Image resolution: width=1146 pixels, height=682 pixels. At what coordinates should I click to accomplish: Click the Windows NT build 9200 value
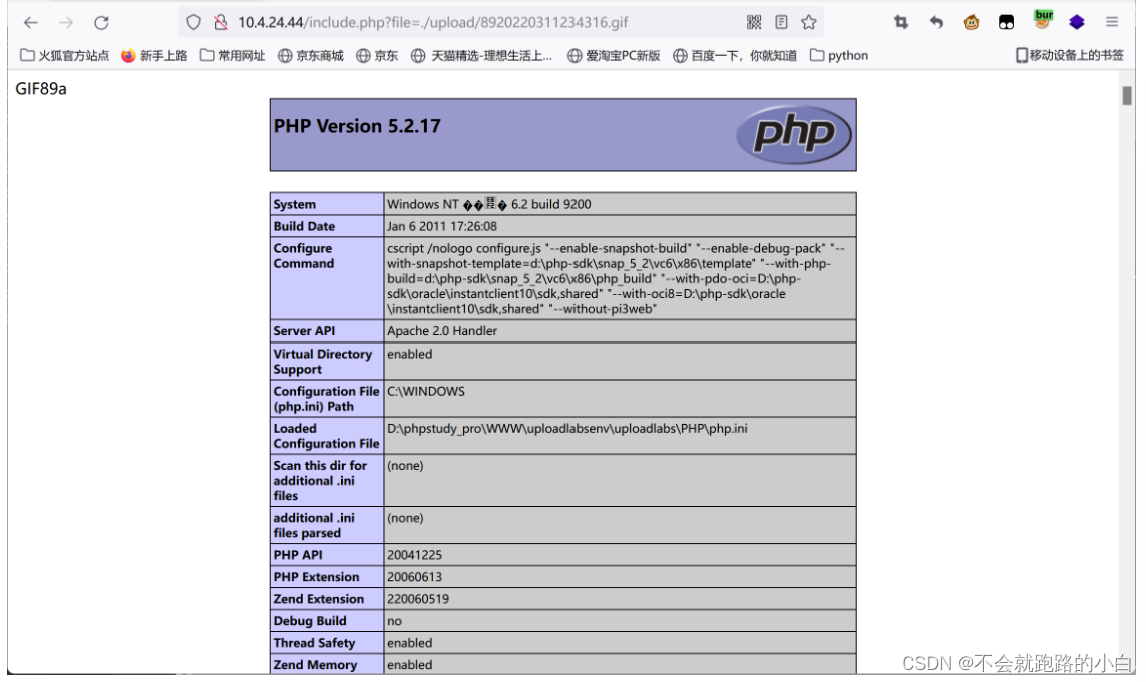[x=489, y=205]
